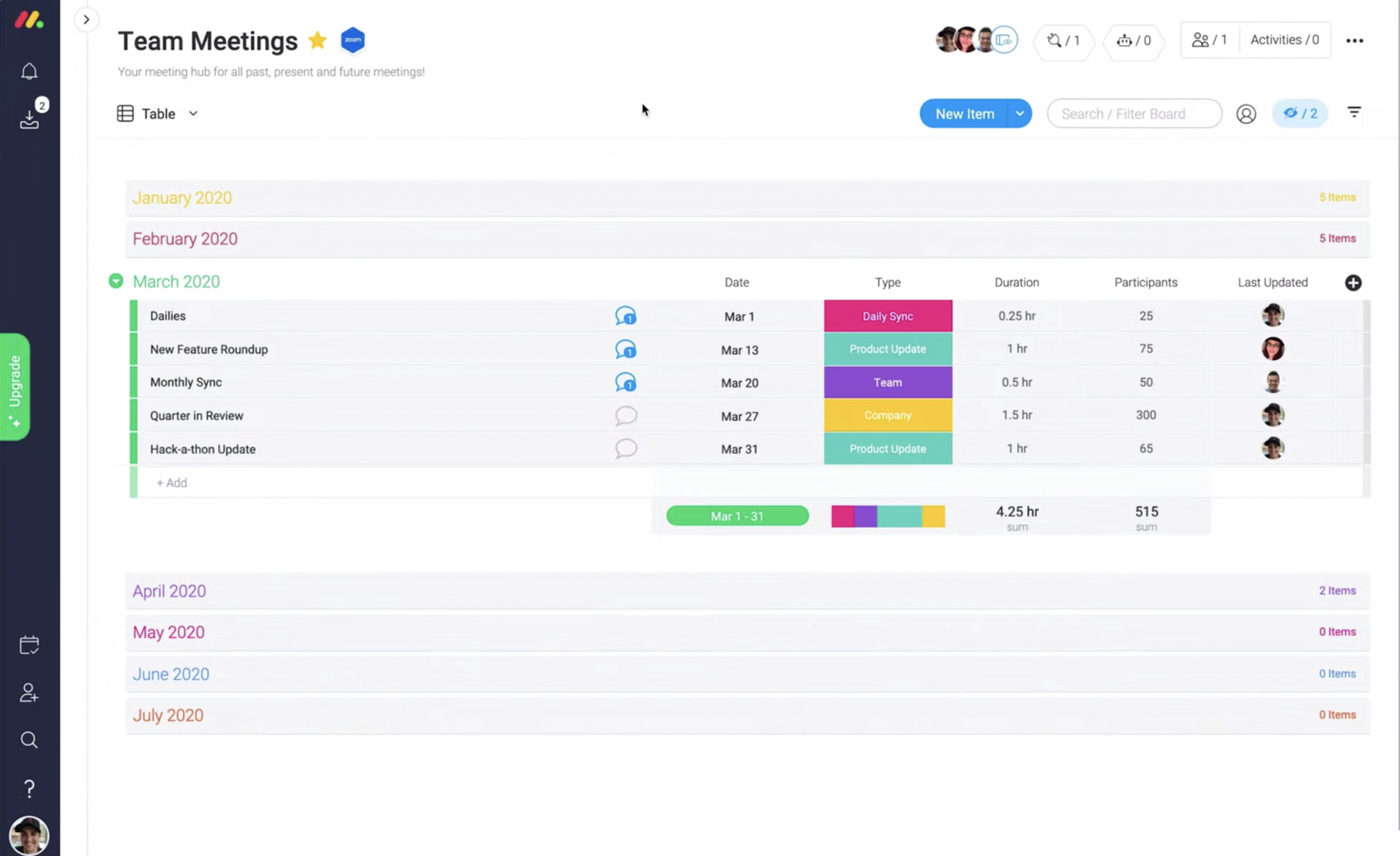Open the board filter icon
Viewport: 1400px width, 856px height.
point(1354,112)
